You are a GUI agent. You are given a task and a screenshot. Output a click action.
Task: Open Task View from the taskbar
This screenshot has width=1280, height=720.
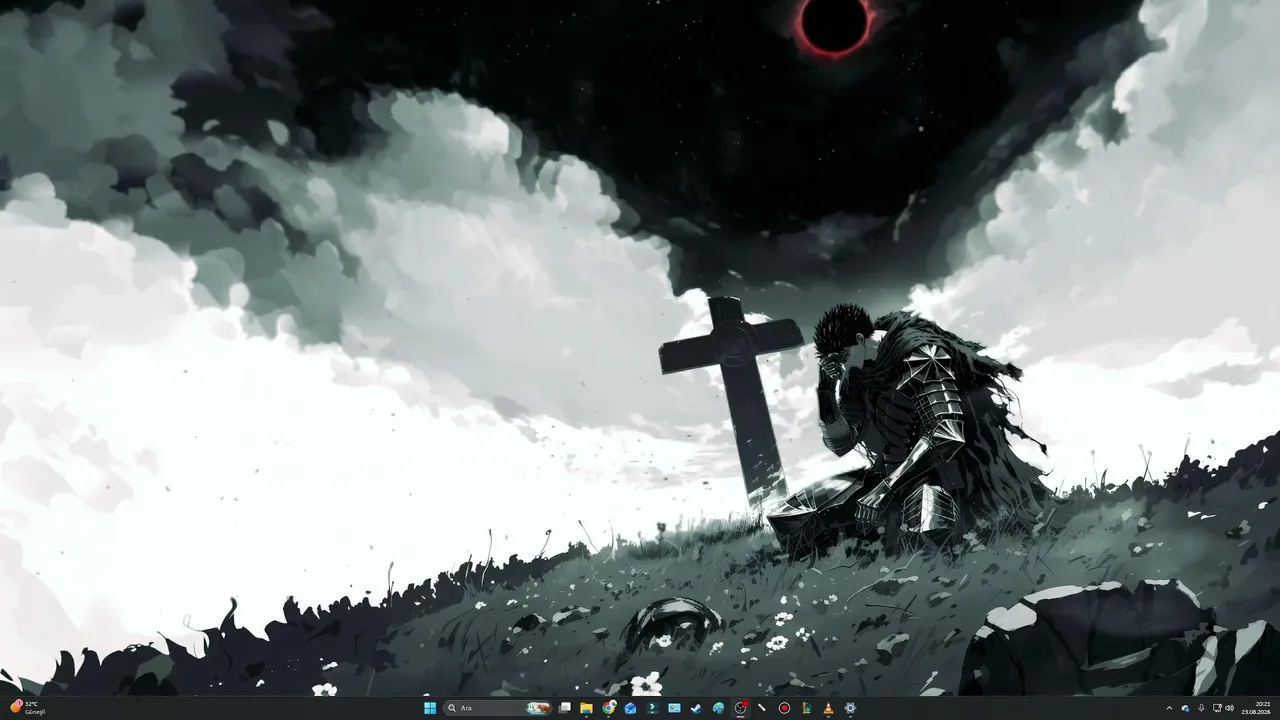pyautogui.click(x=564, y=708)
